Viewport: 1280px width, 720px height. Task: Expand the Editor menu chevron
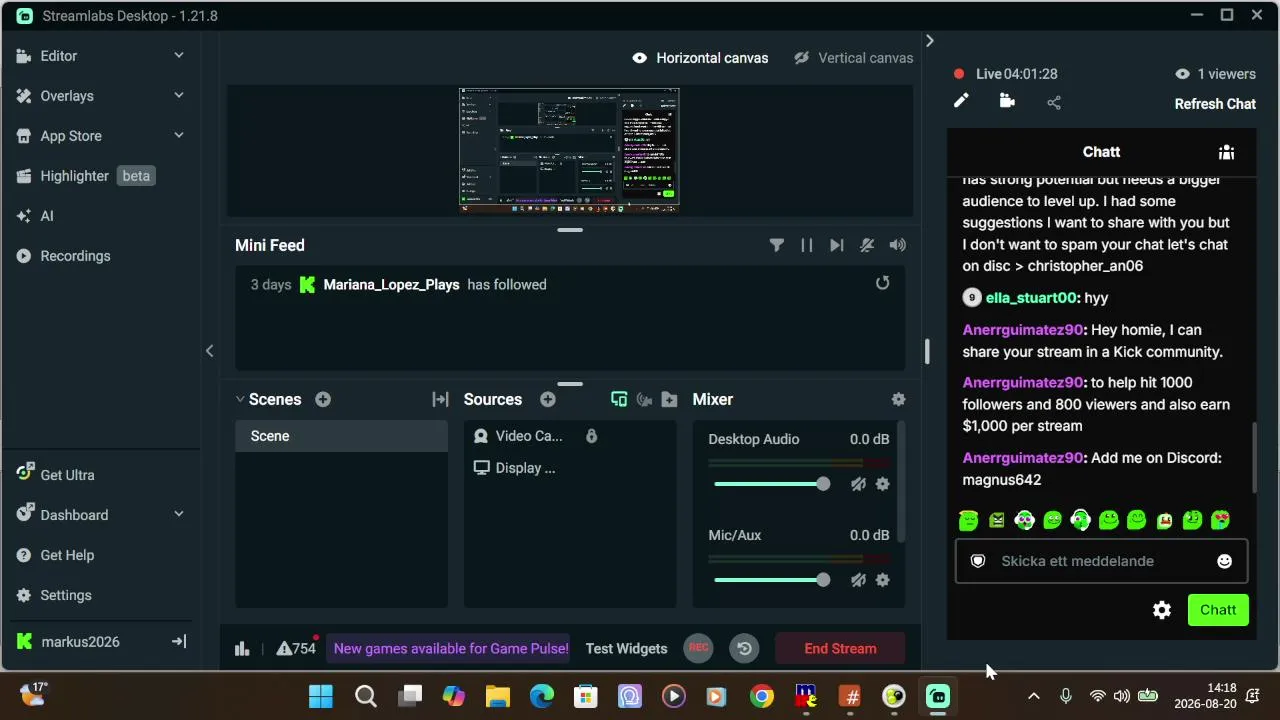tap(179, 56)
